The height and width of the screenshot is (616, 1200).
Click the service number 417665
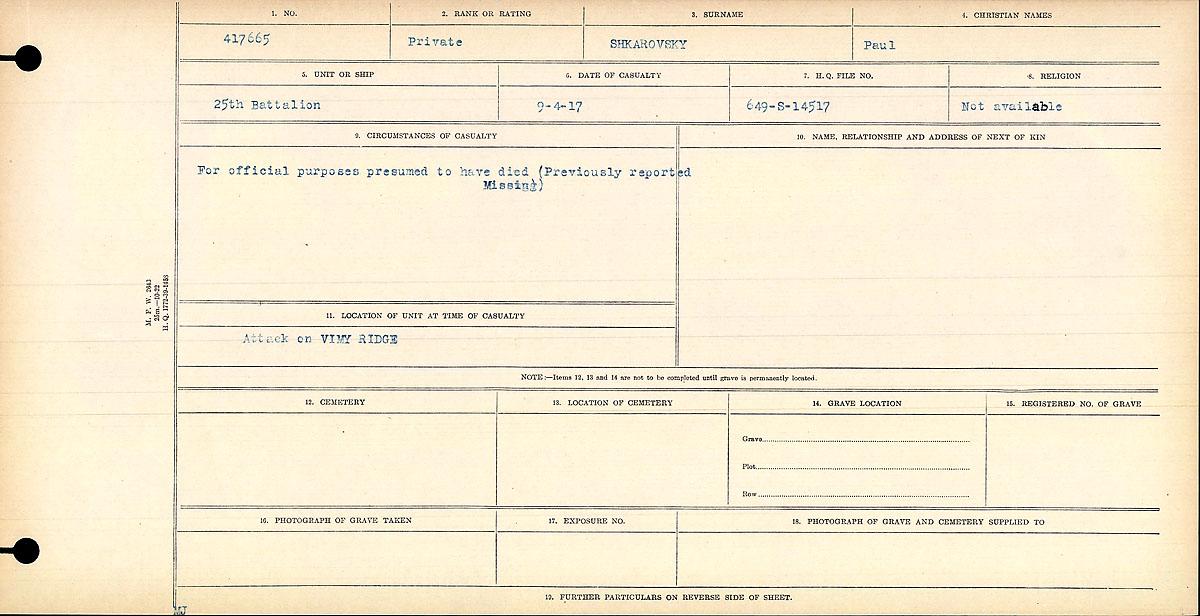[x=247, y=41]
